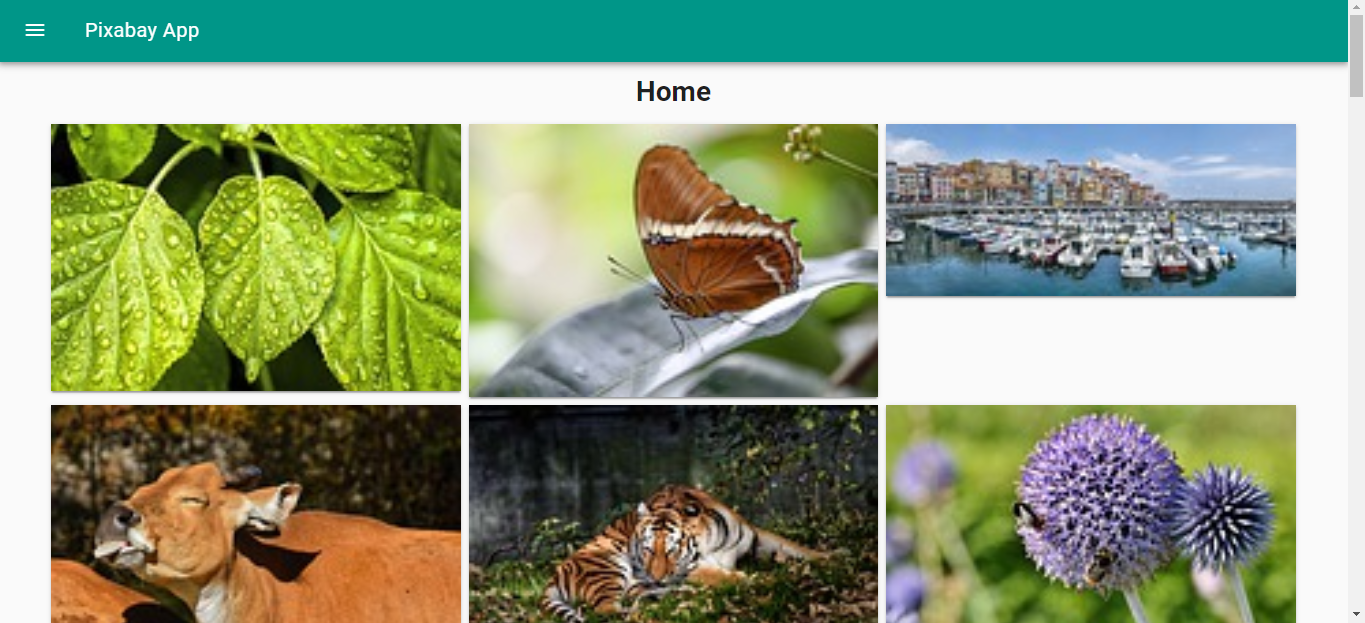Viewport: 1365px width, 623px height.
Task: Click the vertical scrollbar thumb
Action: (1356, 56)
